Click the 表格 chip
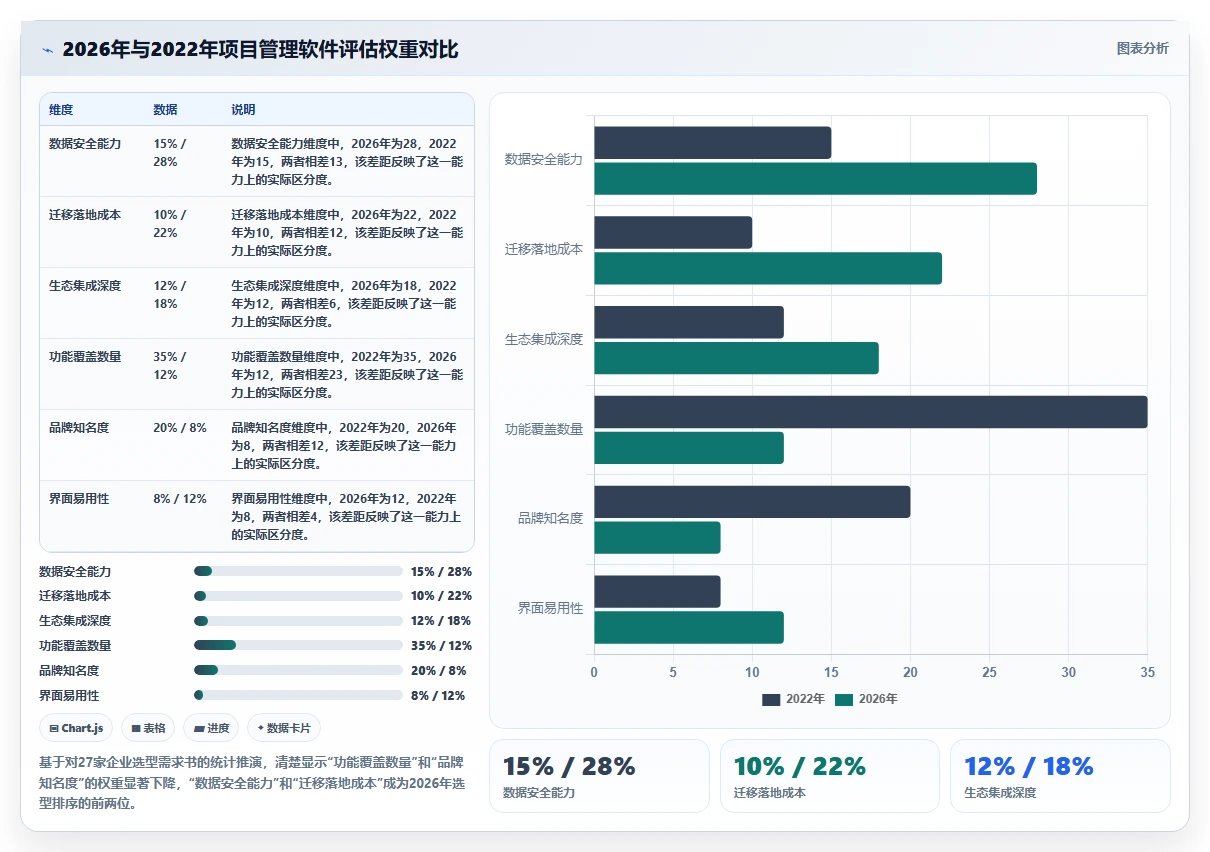Screen dimensions: 1210x852 tap(148, 728)
